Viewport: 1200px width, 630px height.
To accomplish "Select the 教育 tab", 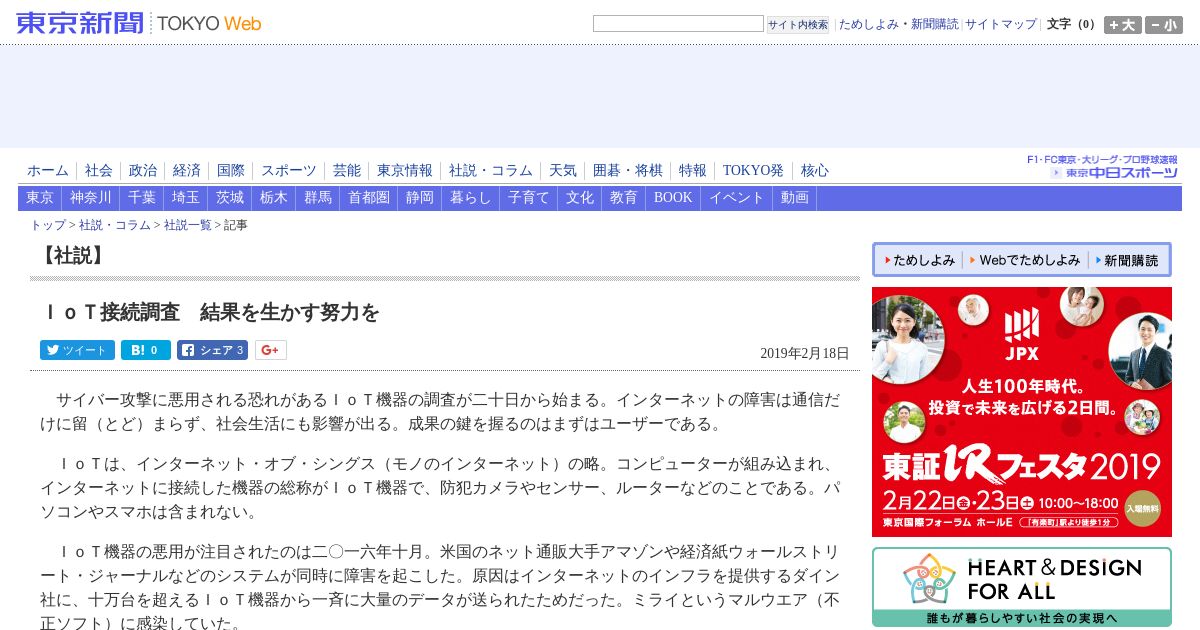I will pos(624,198).
